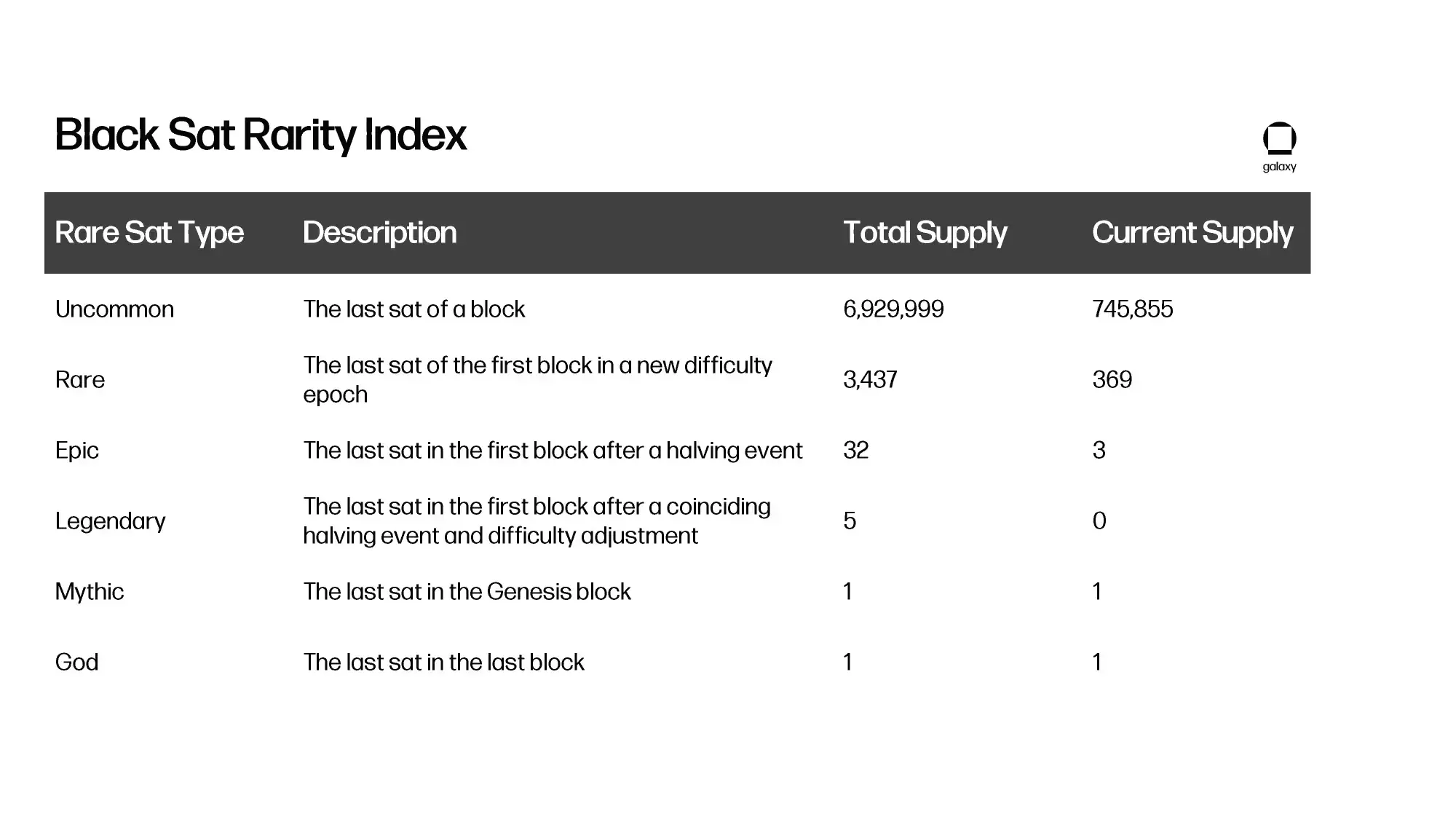Click the Total Supply column header

925,233
